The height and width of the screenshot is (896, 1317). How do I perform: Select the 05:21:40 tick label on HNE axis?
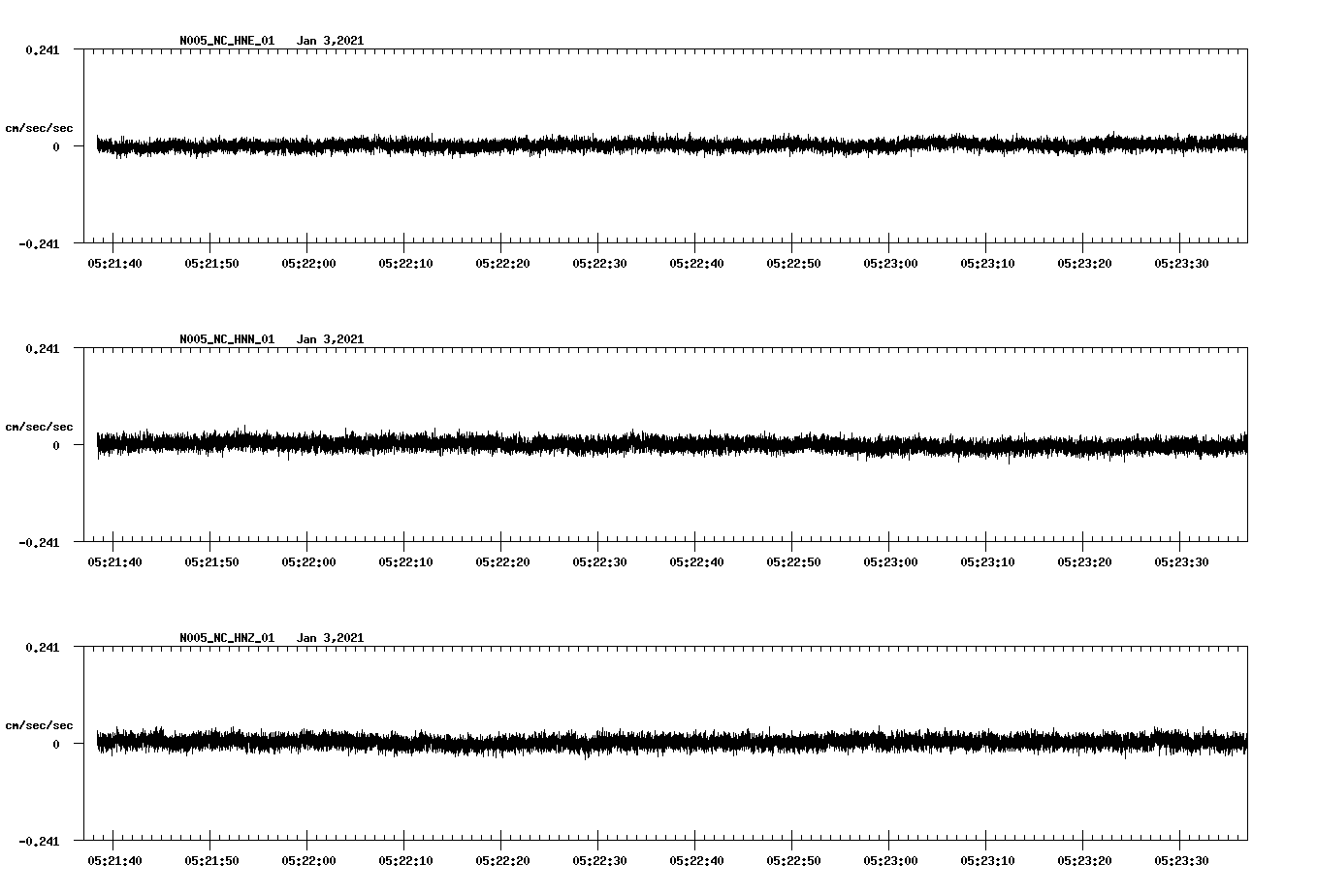pos(113,262)
